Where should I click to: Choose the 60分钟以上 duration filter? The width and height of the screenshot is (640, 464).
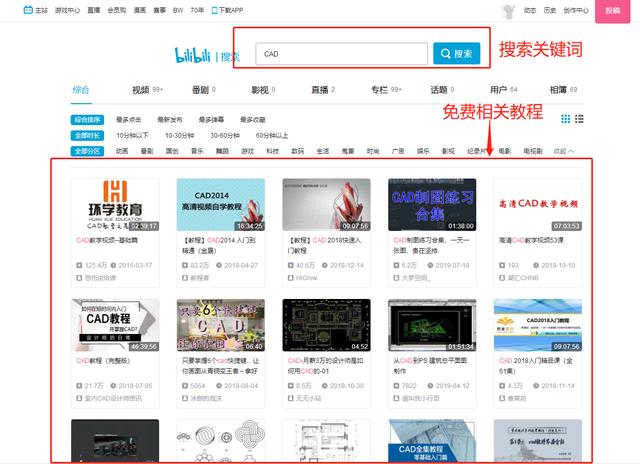pos(272,135)
